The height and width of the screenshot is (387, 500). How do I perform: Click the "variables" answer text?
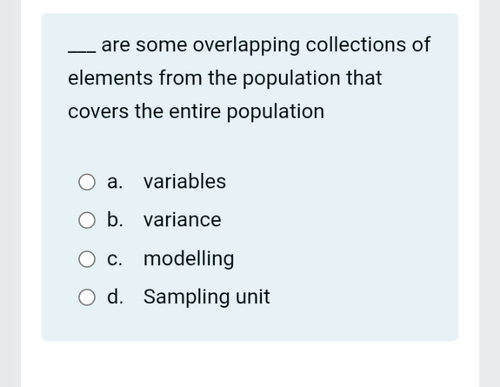click(x=185, y=182)
